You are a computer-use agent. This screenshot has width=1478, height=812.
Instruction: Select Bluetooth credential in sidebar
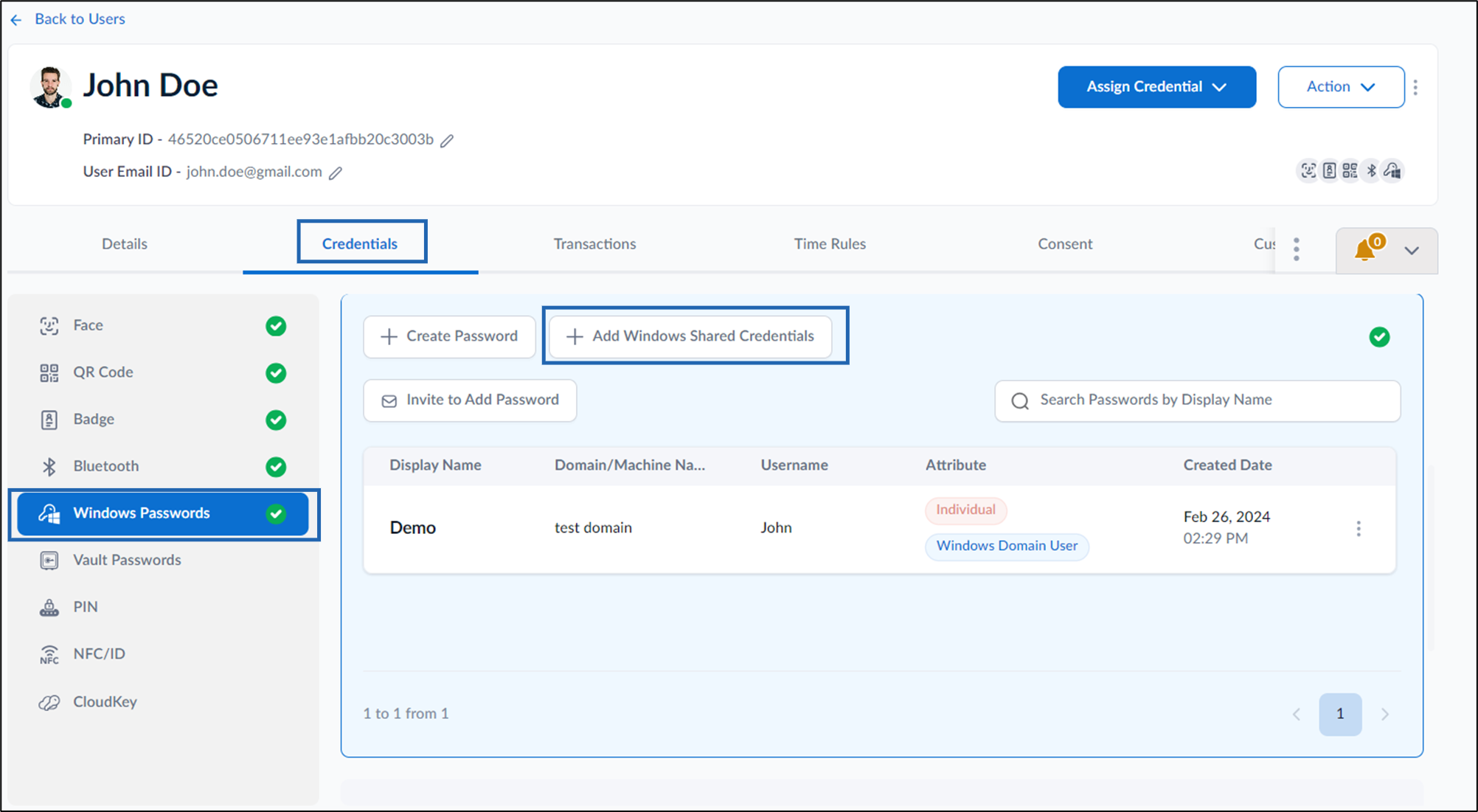[x=163, y=466]
